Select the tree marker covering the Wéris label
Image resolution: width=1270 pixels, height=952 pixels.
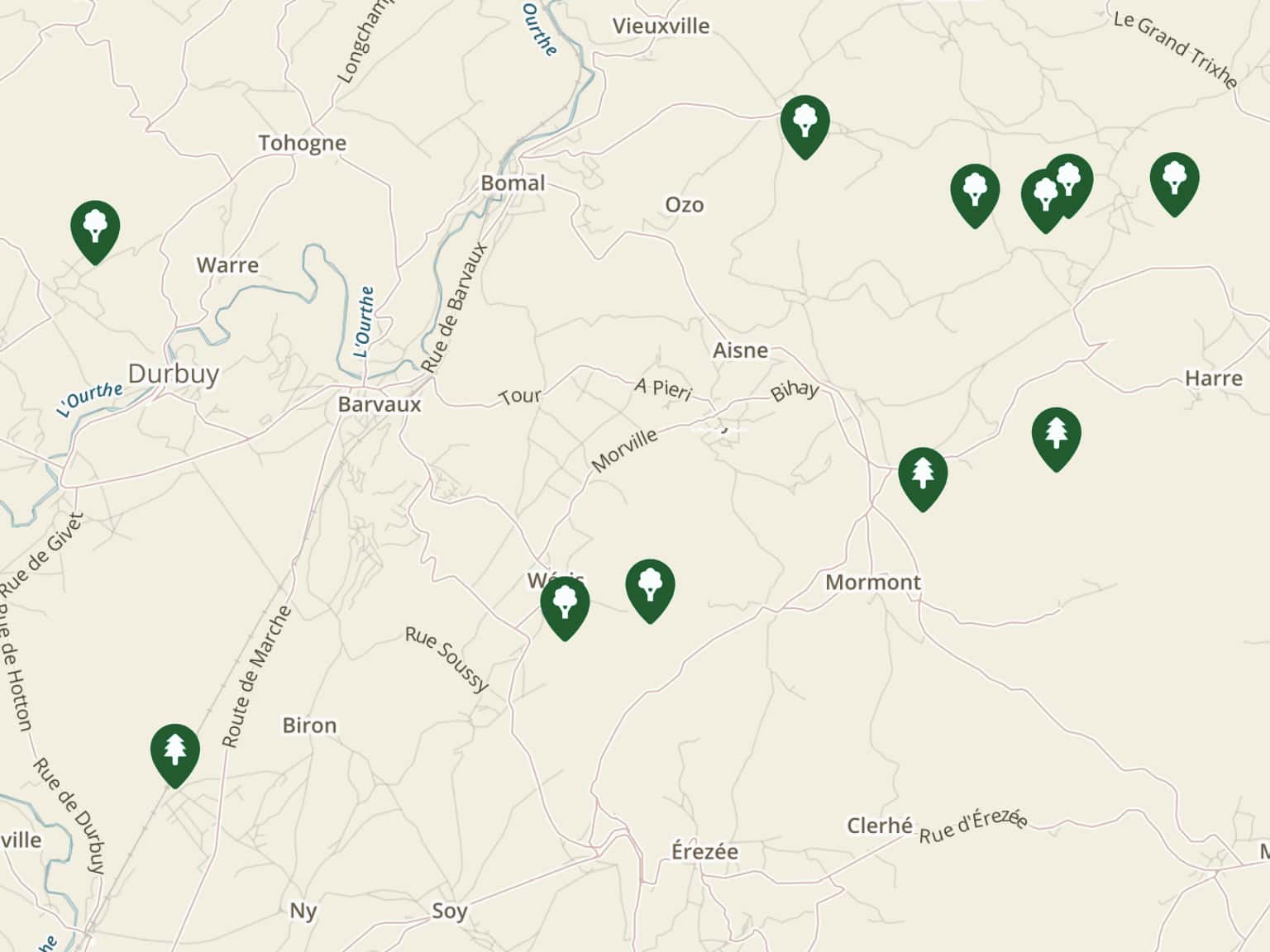point(565,609)
